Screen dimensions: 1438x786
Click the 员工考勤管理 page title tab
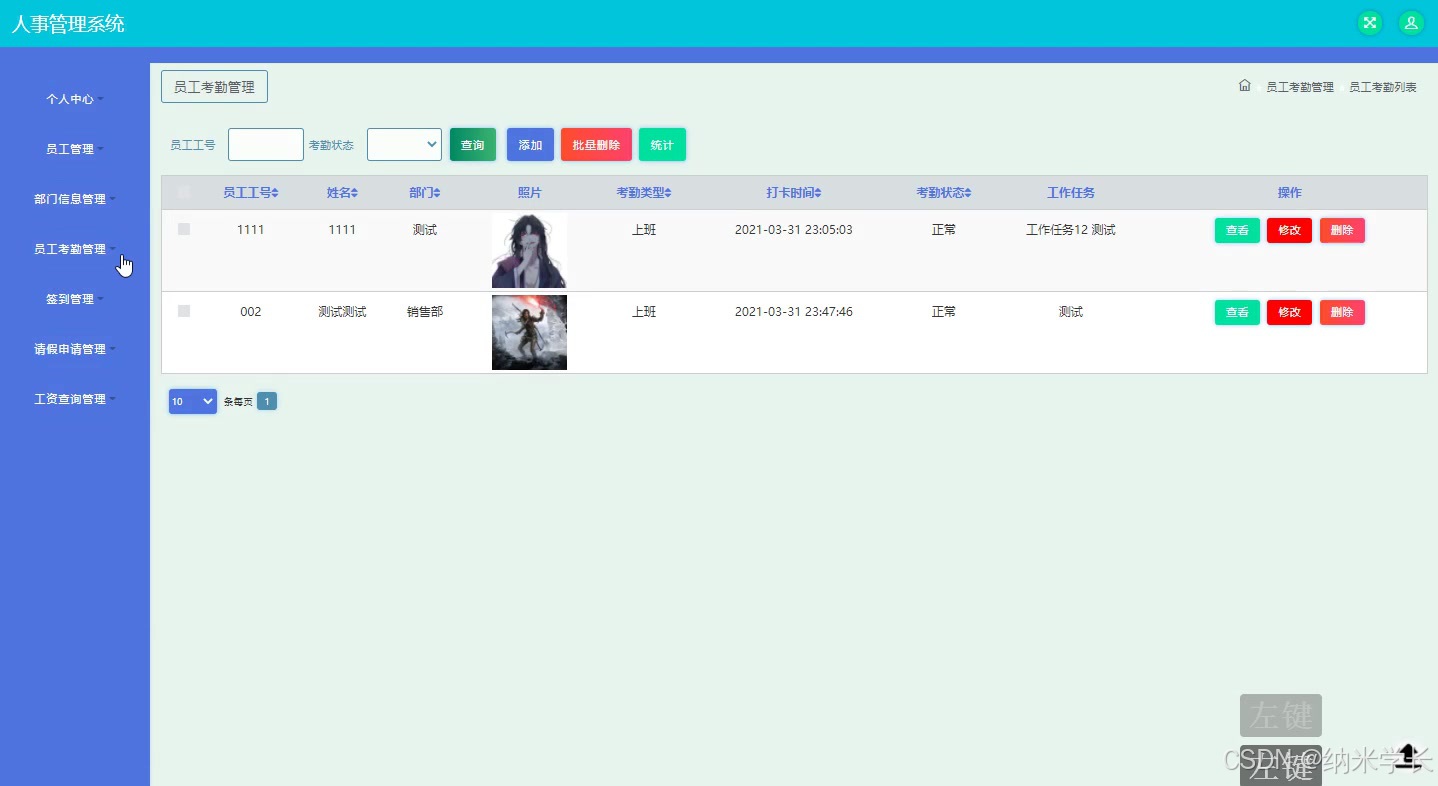click(x=214, y=87)
